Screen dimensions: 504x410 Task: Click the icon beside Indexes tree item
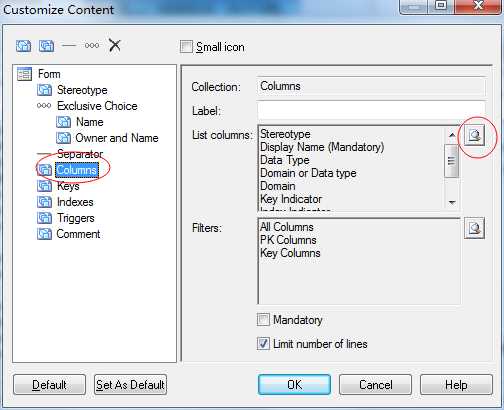(x=44, y=202)
